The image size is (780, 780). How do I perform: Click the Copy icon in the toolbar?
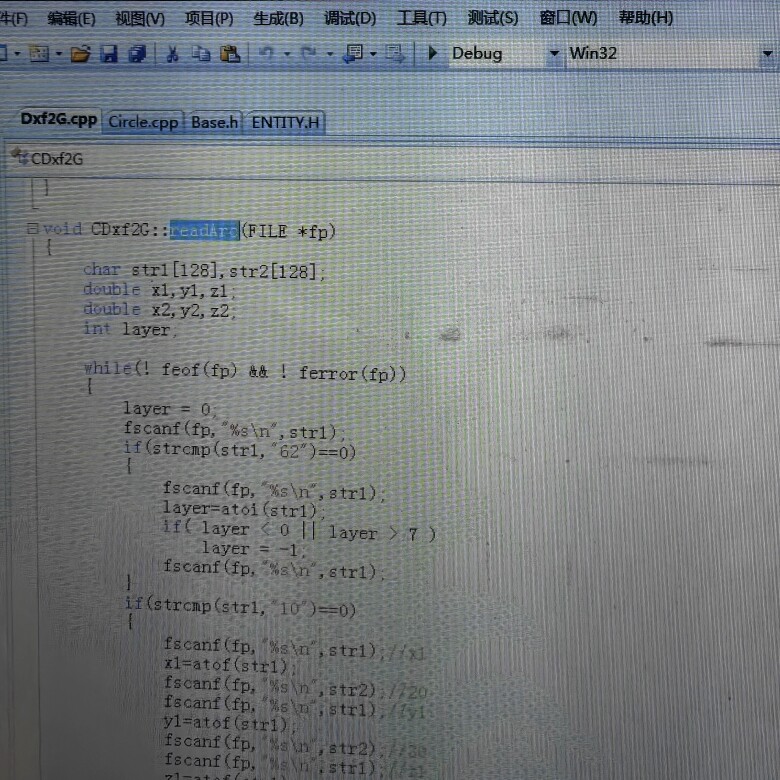[201, 53]
